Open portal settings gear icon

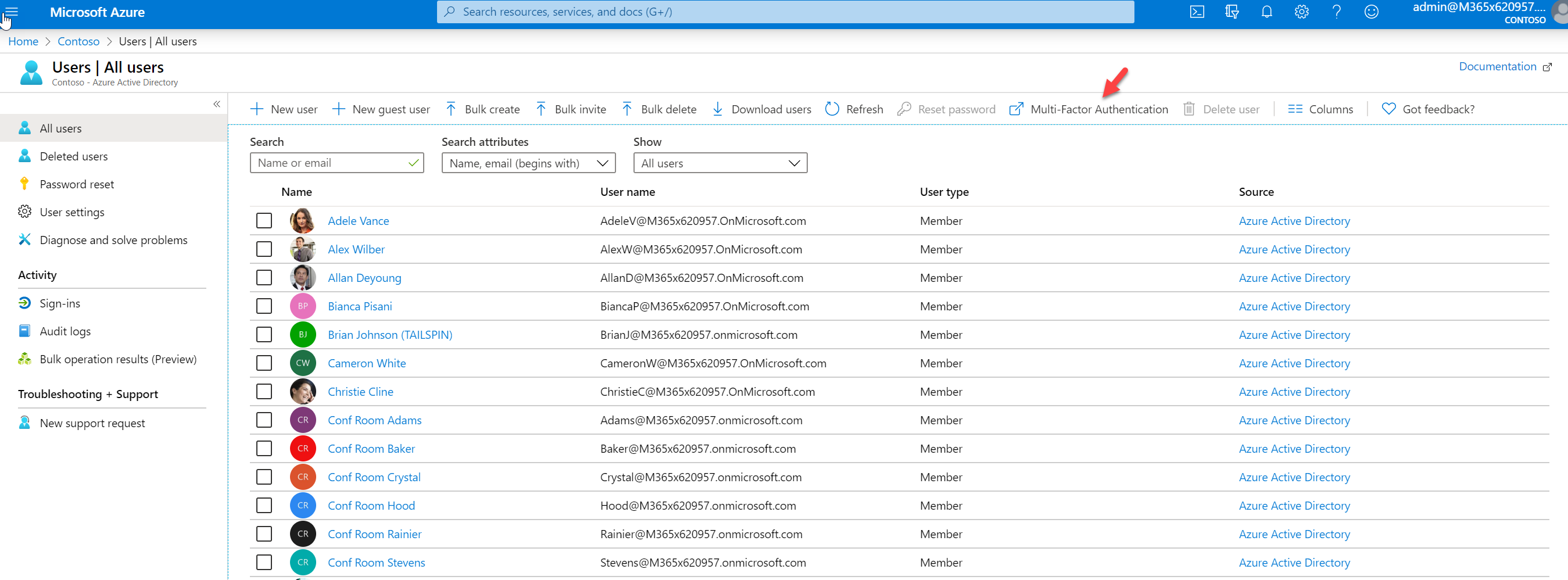coord(1301,12)
